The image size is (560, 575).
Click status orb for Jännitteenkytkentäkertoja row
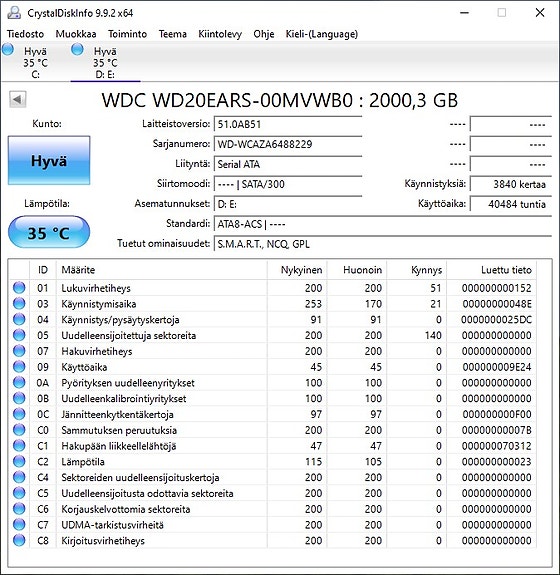[x=19, y=414]
